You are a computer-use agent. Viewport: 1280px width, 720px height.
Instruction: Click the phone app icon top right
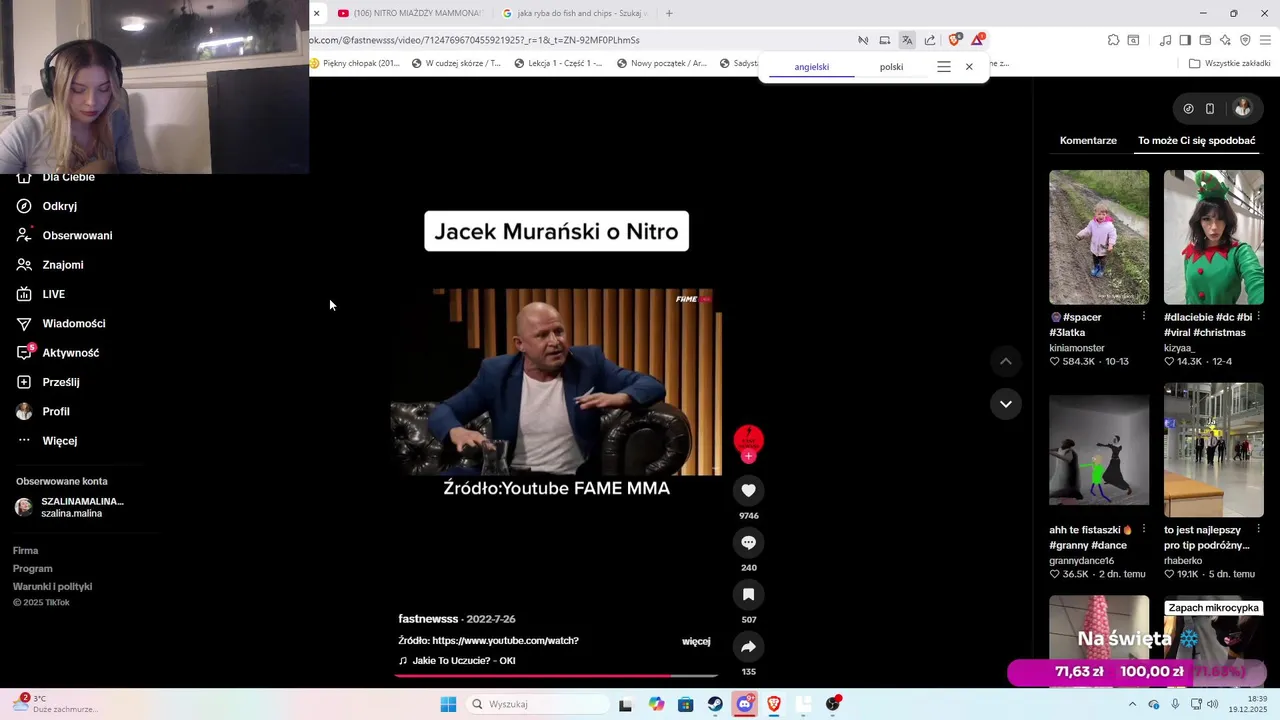coord(1209,108)
